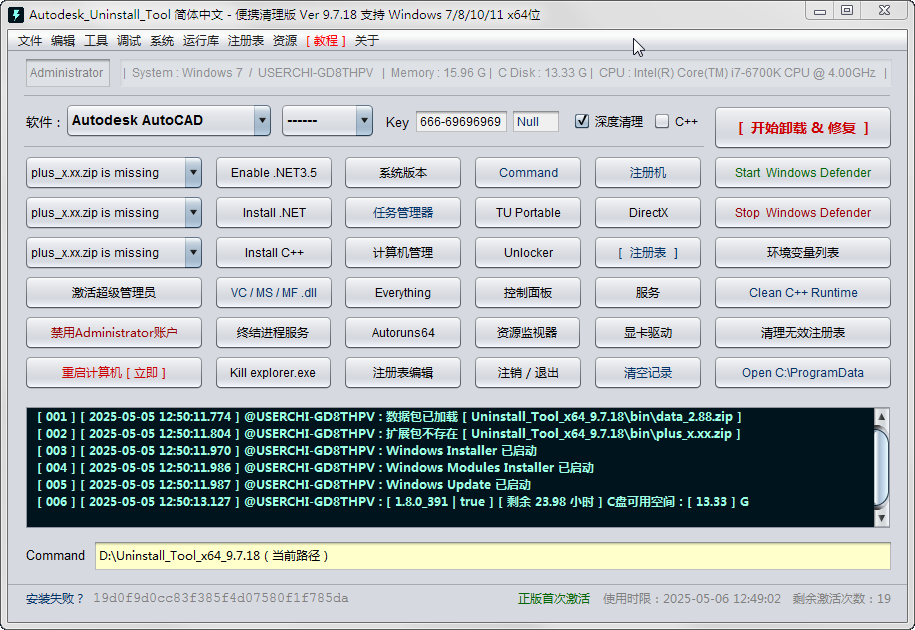Viewport: 915px width, 630px height.
Task: Open the dashed version dropdown
Action: [x=364, y=121]
